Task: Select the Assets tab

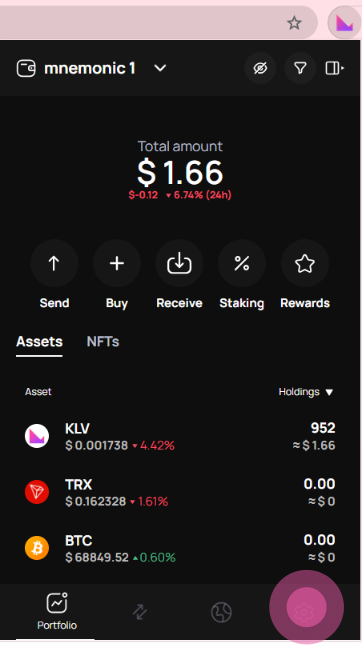Action: (x=39, y=341)
